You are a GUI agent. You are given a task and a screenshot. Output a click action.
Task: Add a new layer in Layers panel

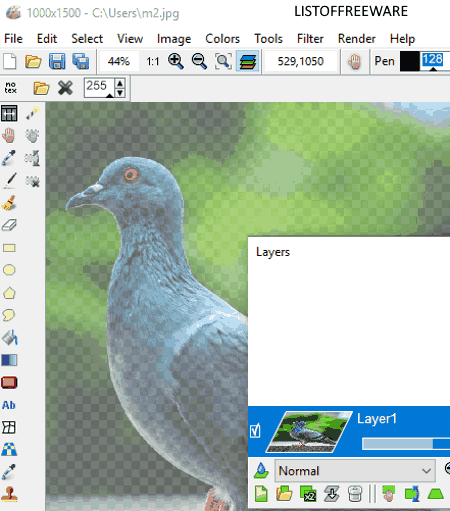tap(261, 494)
